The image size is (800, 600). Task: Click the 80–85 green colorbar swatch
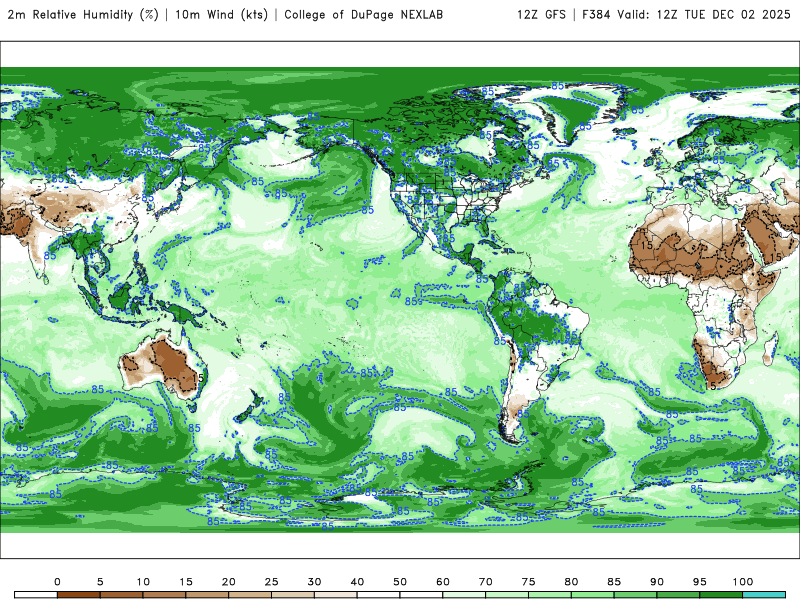point(593,595)
